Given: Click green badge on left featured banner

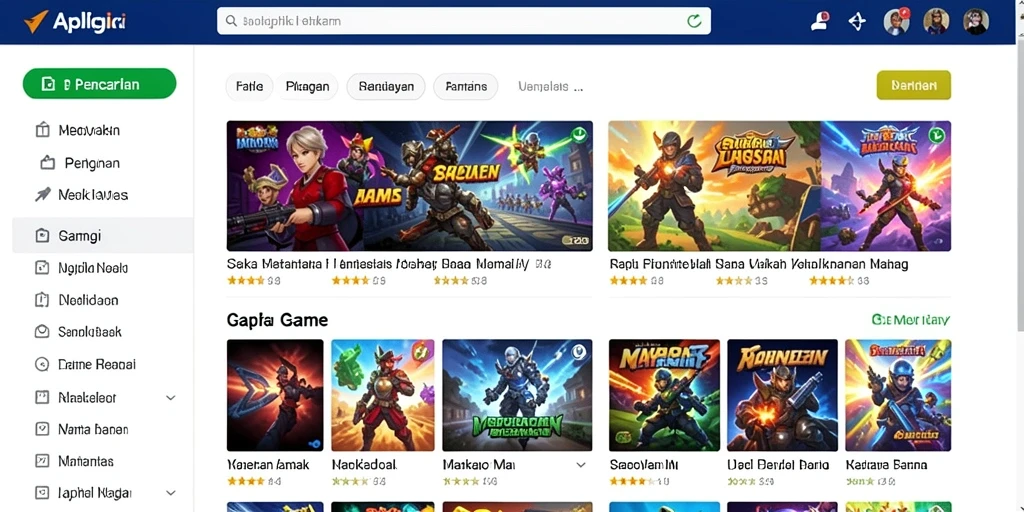Looking at the screenshot, I should (x=578, y=135).
